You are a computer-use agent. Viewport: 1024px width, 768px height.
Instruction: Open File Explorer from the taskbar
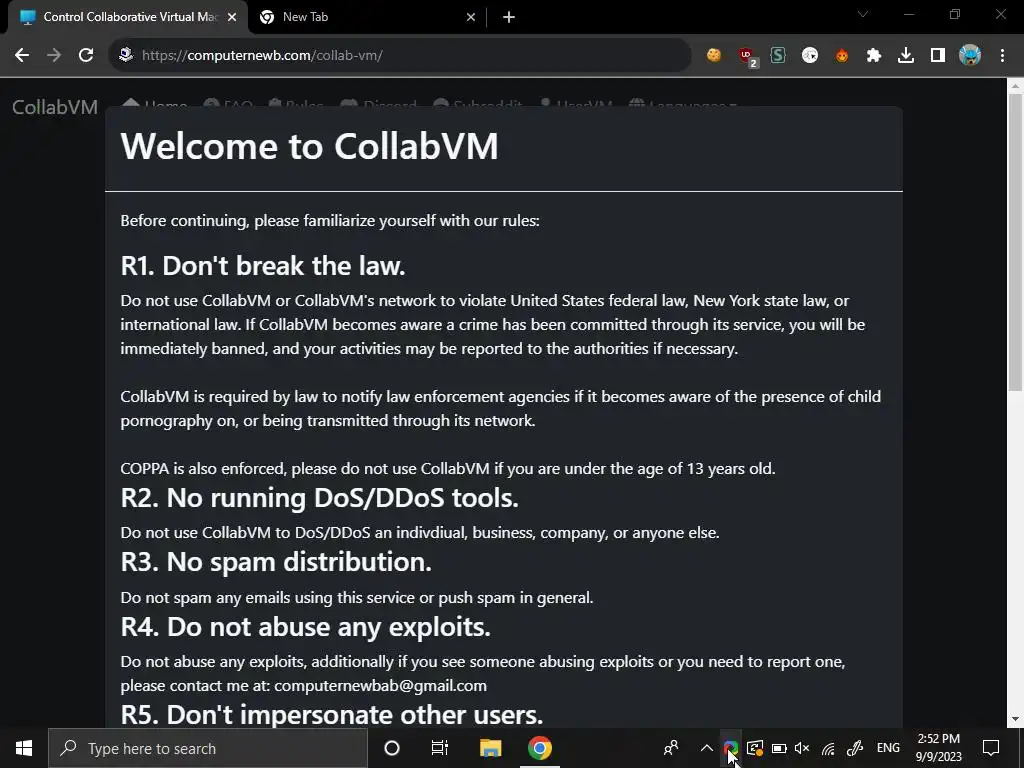coord(490,748)
